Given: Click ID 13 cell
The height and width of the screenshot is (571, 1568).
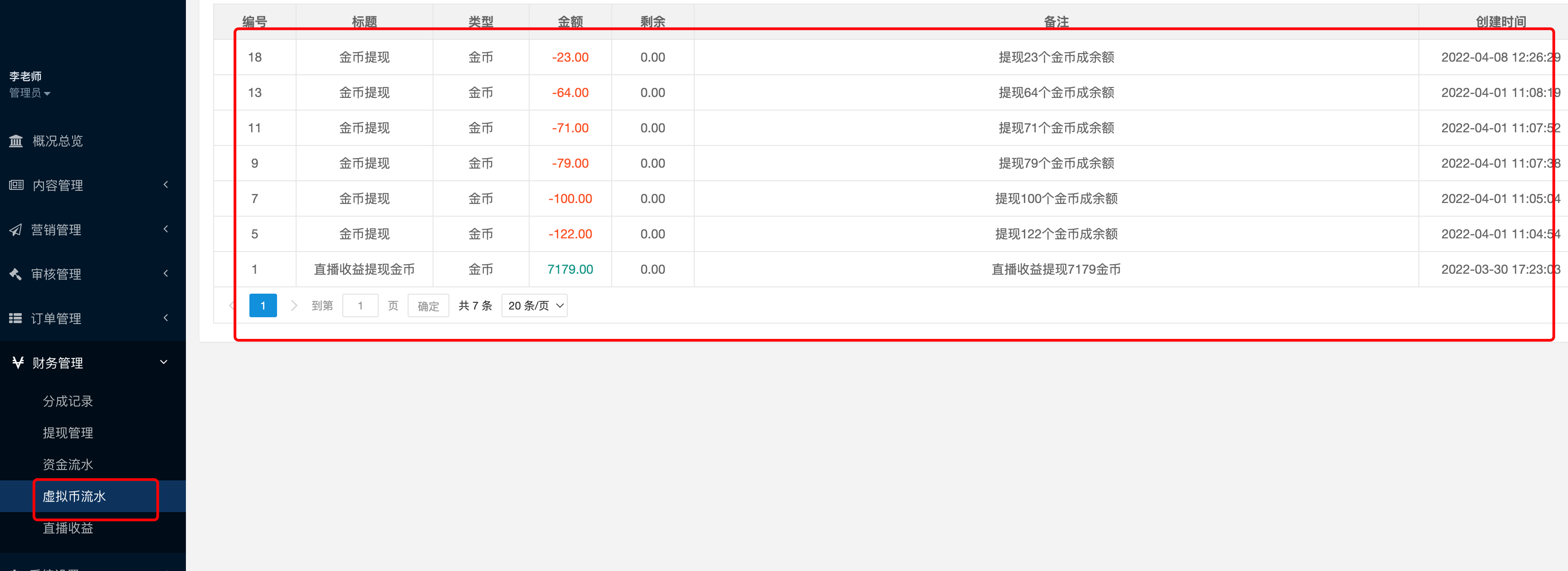Looking at the screenshot, I should [x=254, y=92].
